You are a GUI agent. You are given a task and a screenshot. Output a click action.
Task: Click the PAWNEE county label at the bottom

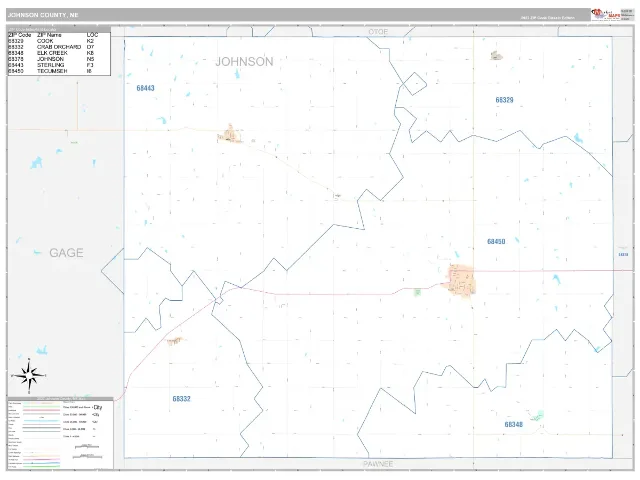[378, 464]
